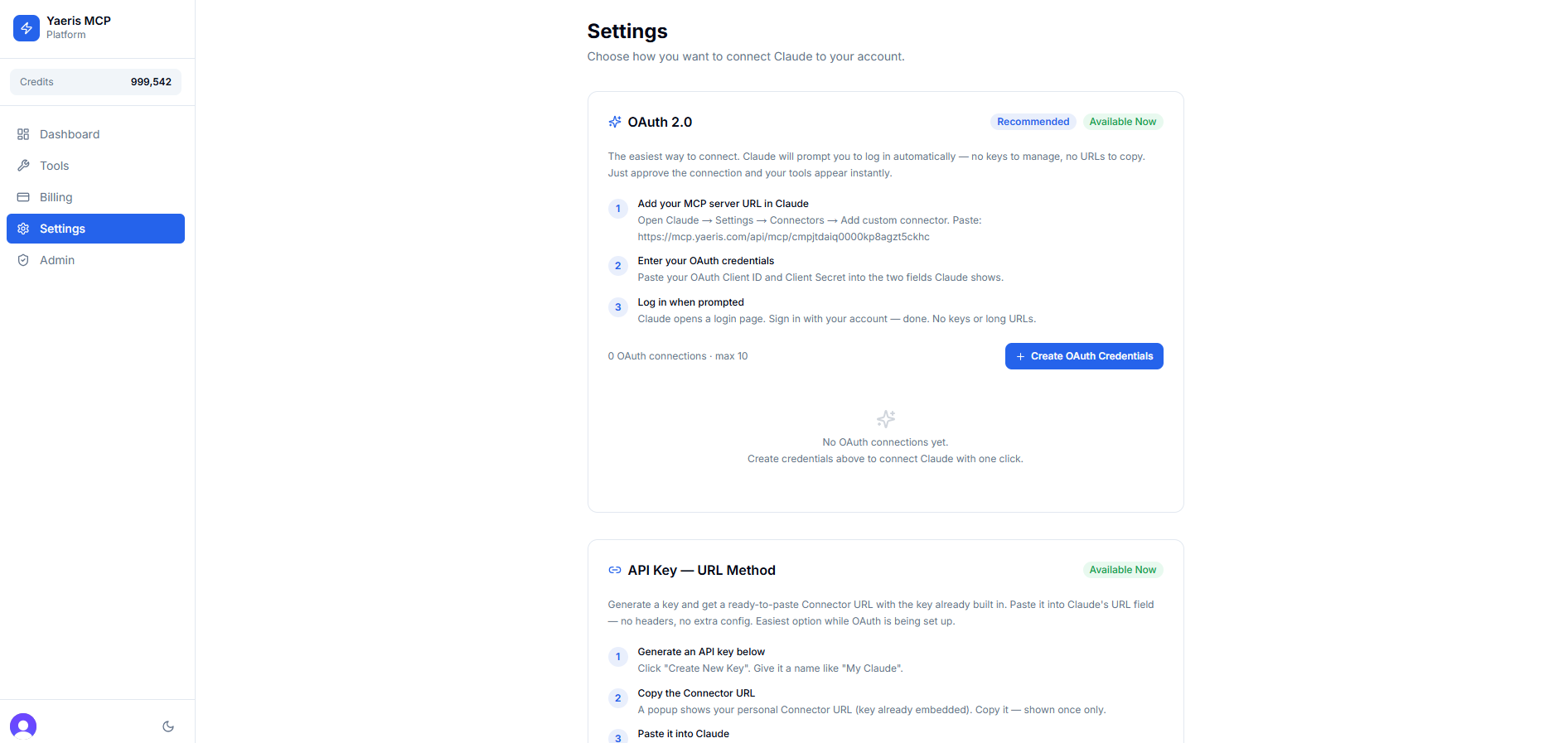Click the Dashboard grid icon
Screen dimensions: 1568x743
pyautogui.click(x=23, y=134)
